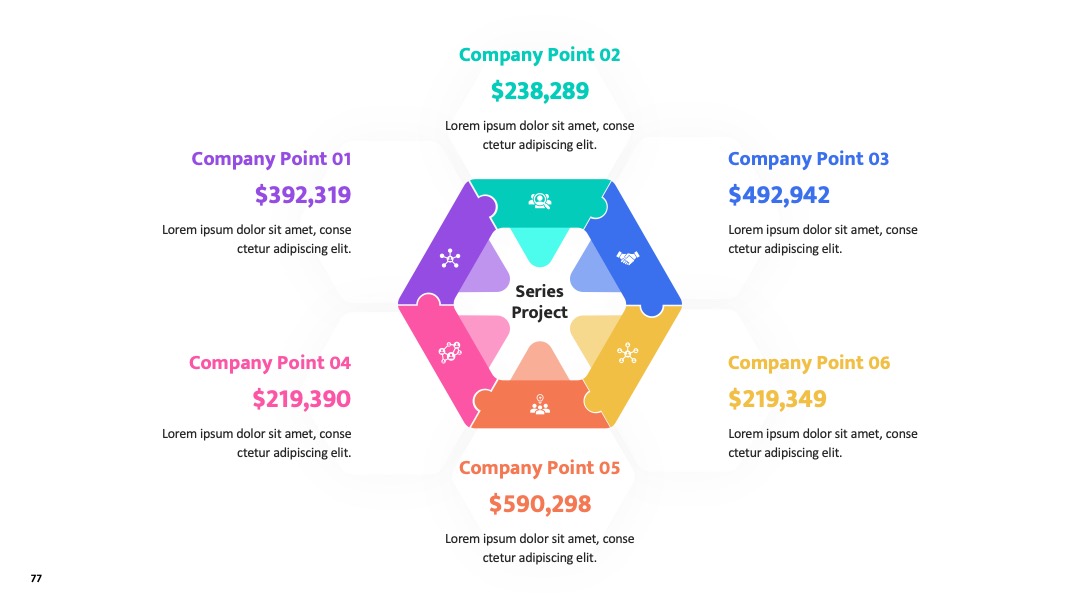Click the team search icon on teal piece
This screenshot has height=608, width=1080.
pos(540,200)
